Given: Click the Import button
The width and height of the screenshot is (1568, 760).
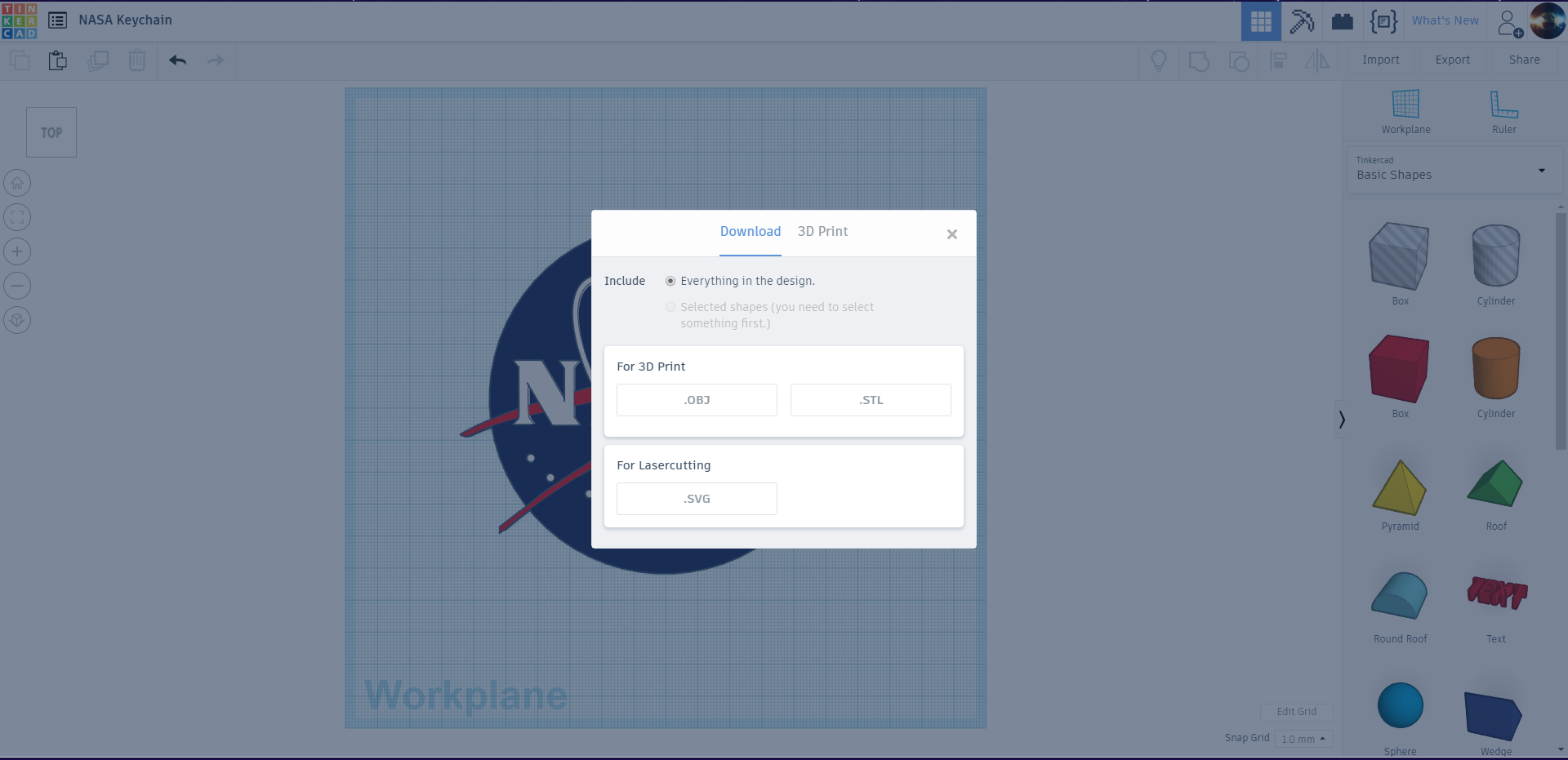Looking at the screenshot, I should [x=1380, y=60].
